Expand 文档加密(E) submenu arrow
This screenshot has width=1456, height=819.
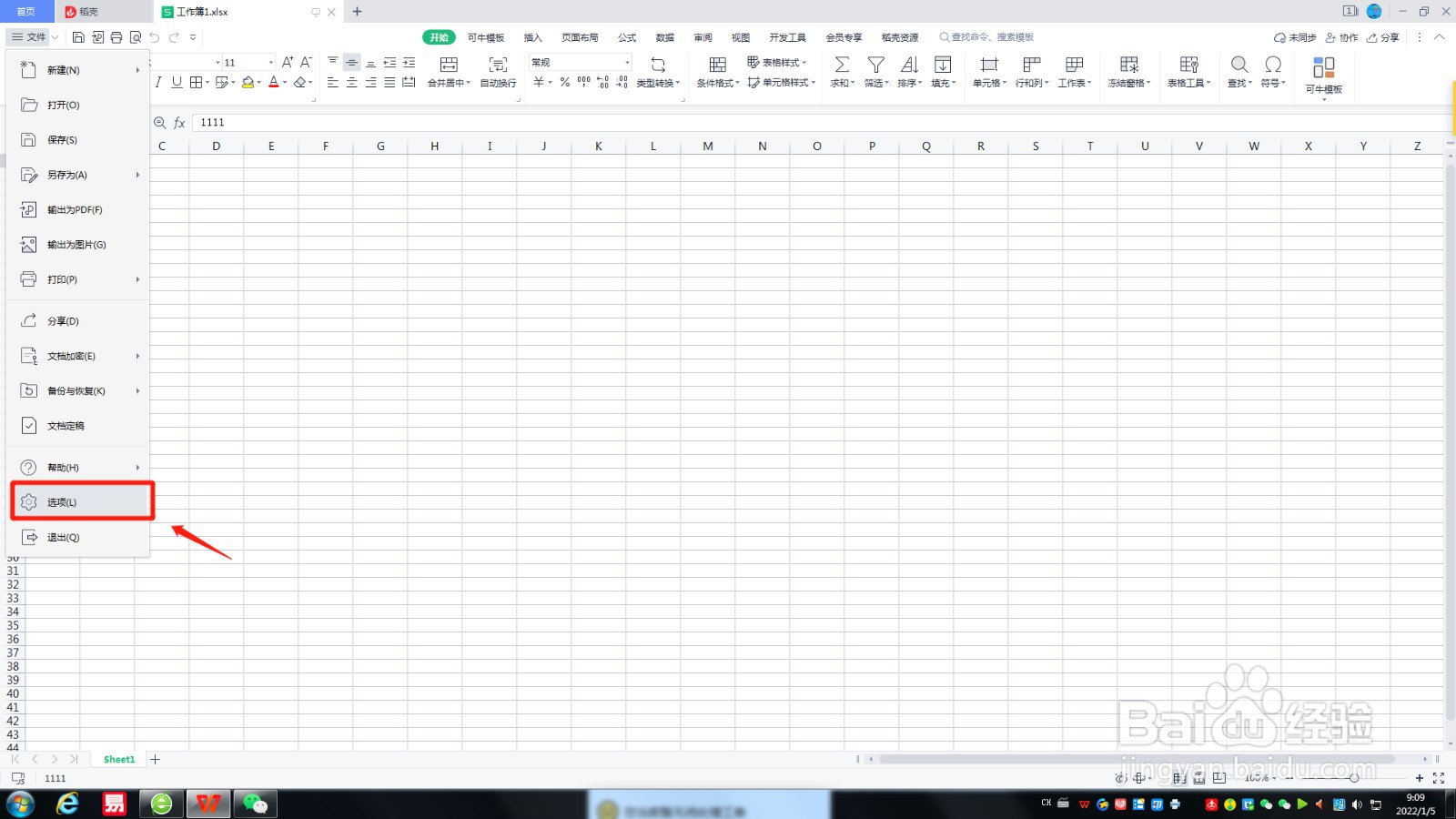(138, 356)
